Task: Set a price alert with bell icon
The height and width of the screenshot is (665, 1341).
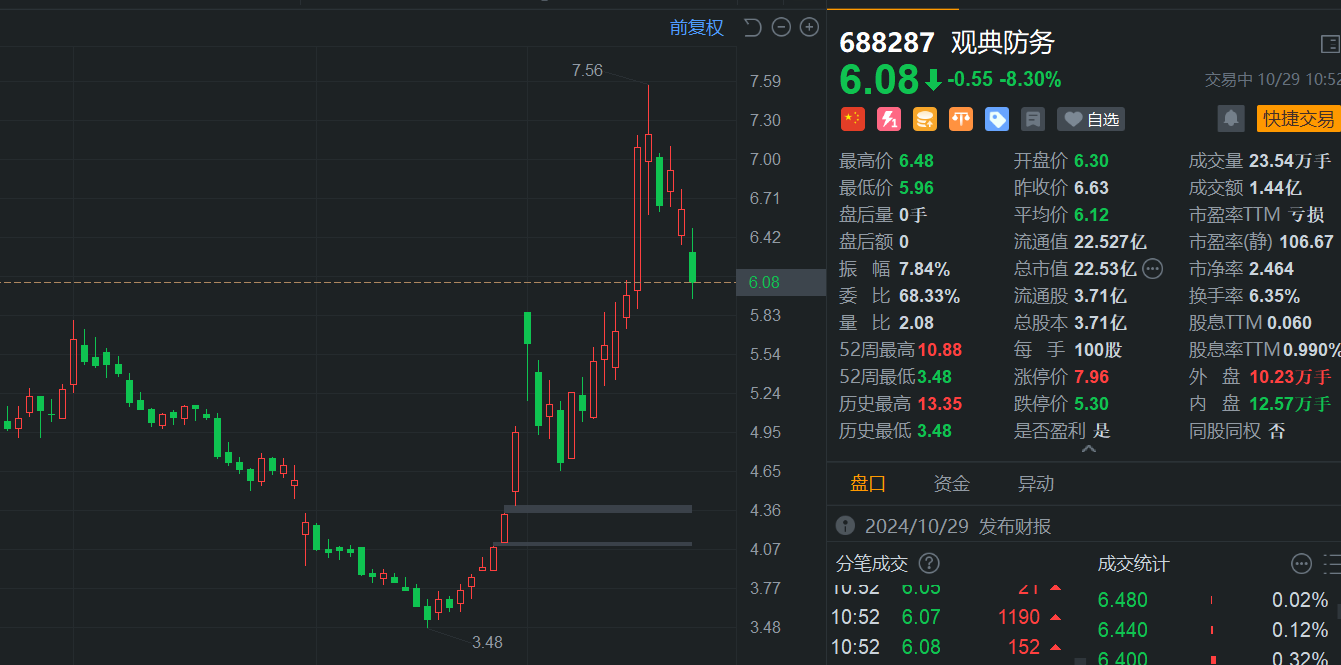Action: click(x=1231, y=119)
